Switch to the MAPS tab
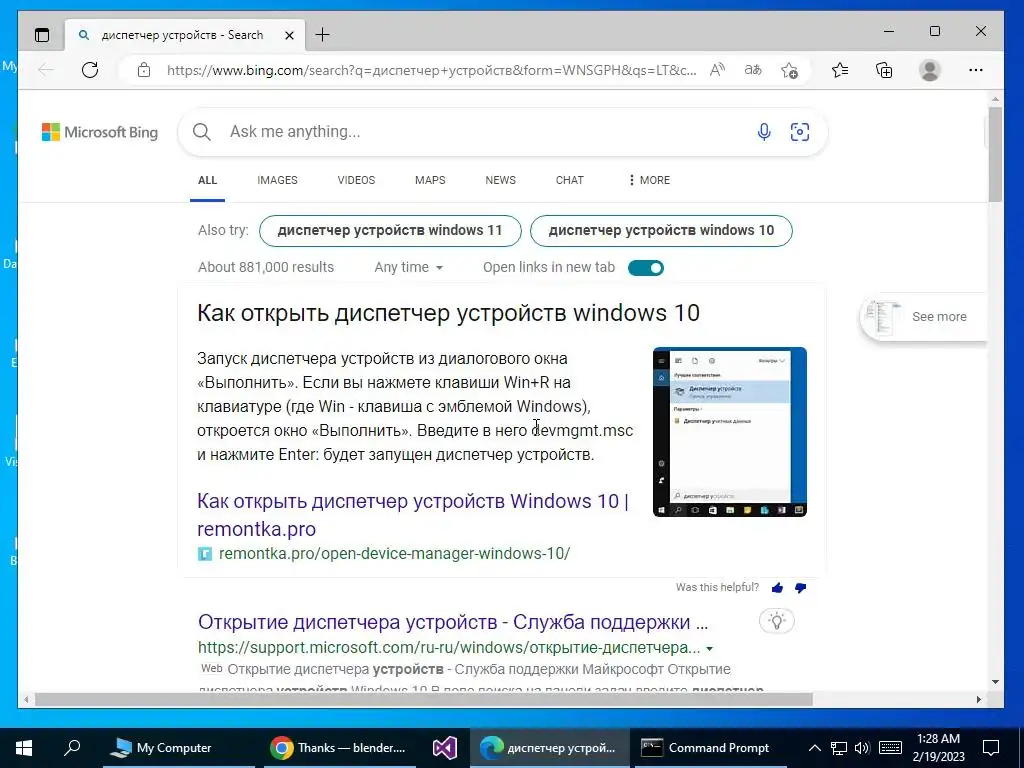1024x768 pixels. click(430, 180)
